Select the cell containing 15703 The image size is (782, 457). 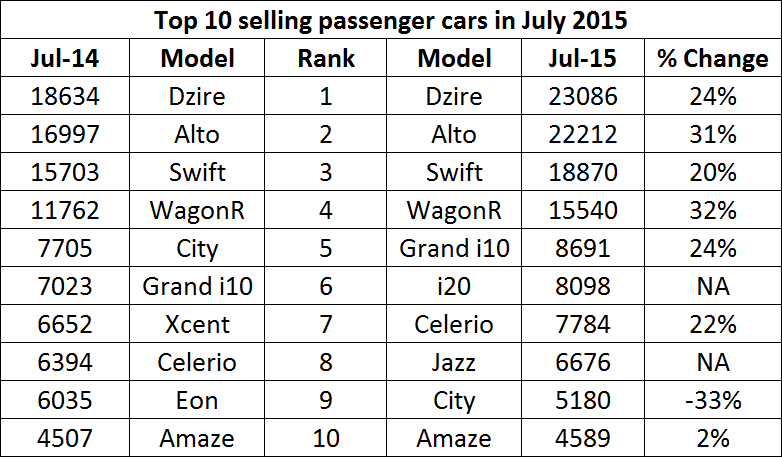coord(63,172)
